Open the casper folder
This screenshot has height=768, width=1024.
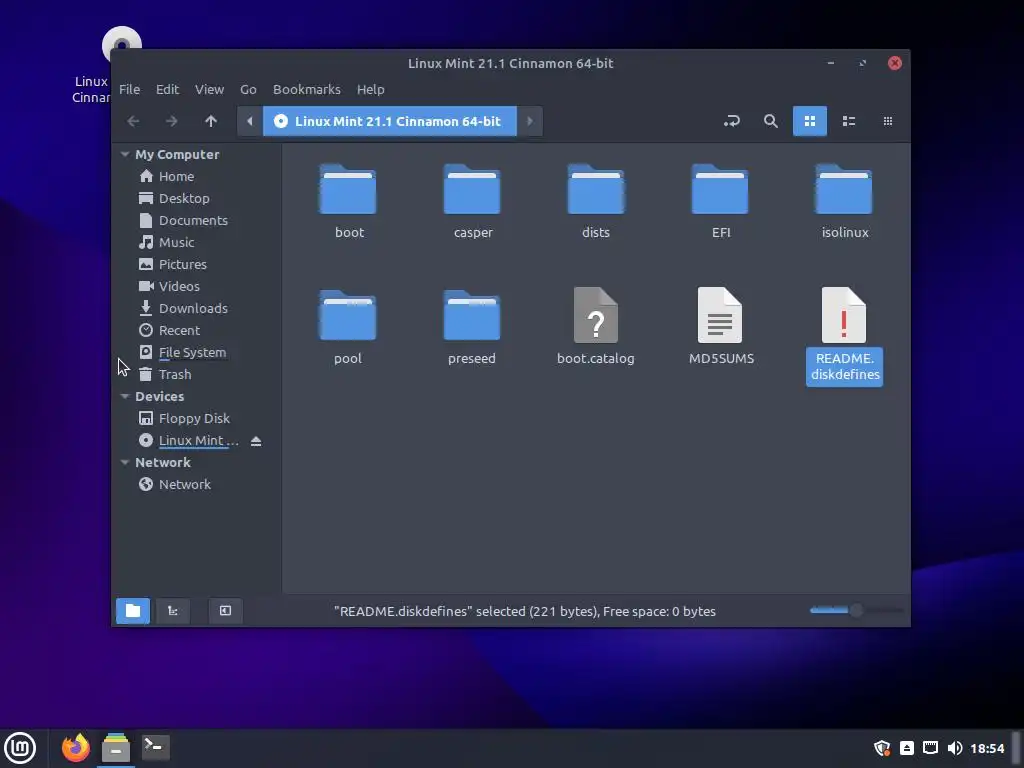click(x=472, y=201)
